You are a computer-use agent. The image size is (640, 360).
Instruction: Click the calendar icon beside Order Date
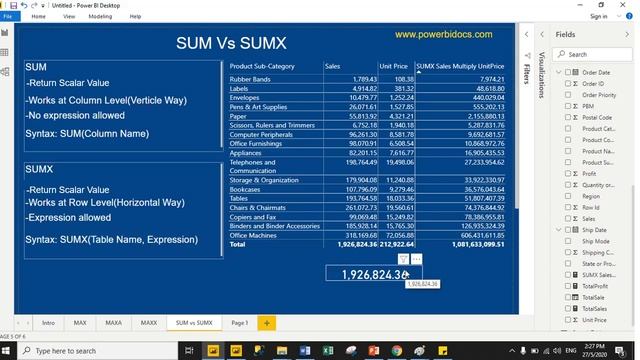coord(575,72)
